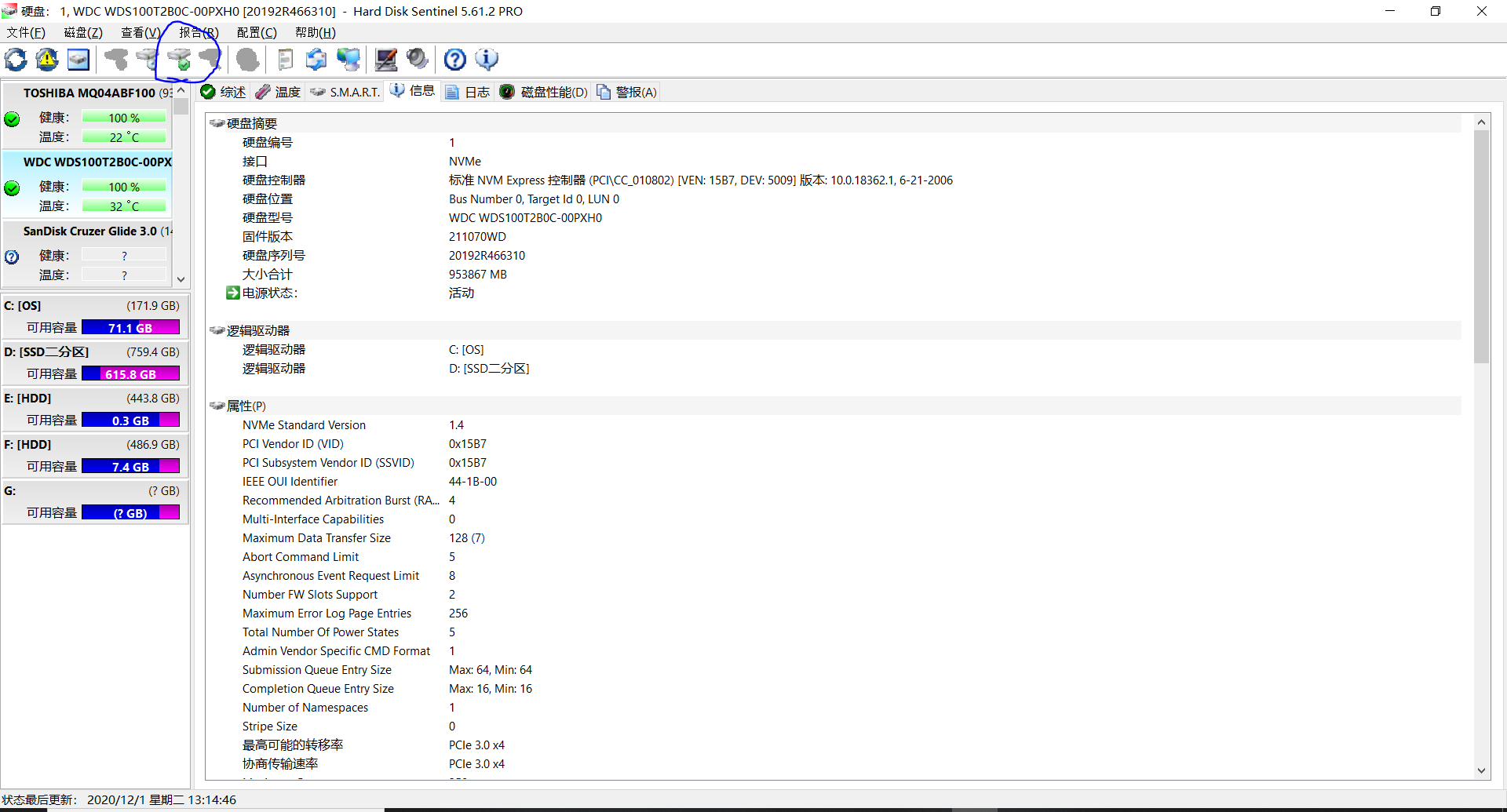Select the TOSHIBA MQ04ABF100 disk entry
The image size is (1507, 812).
click(87, 115)
